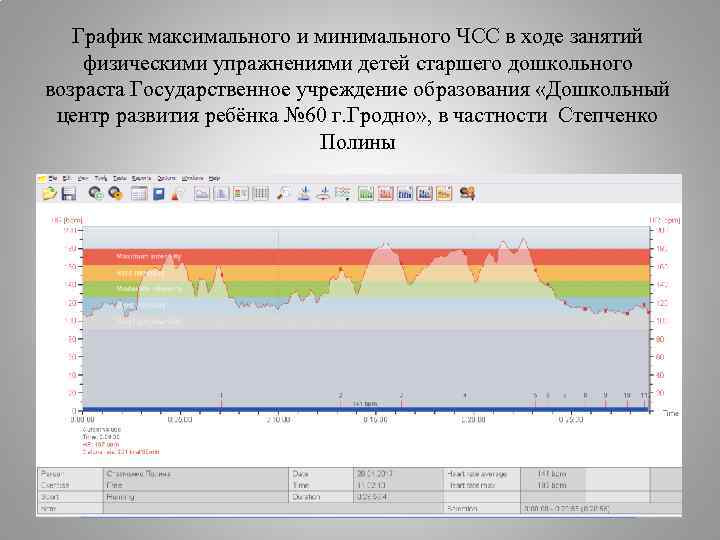
Task: Open the blue diary book icon
Action: (159, 193)
